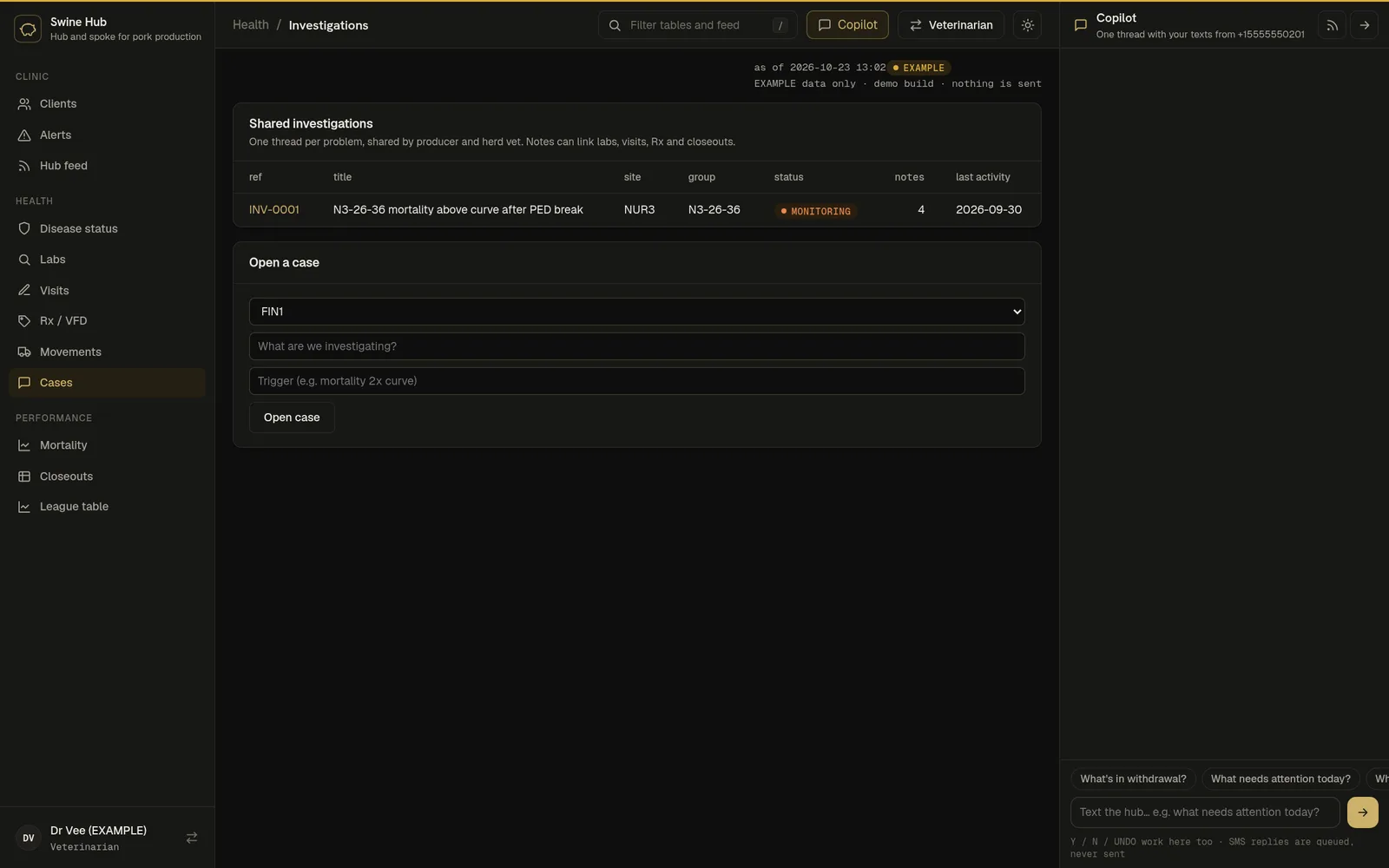The height and width of the screenshot is (868, 1389).
Task: Open Rx / VFD page
Action: [x=107, y=321]
